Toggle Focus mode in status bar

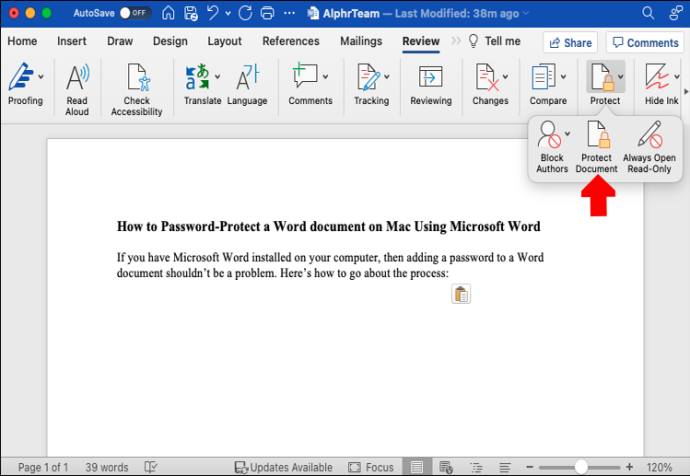coord(371,467)
